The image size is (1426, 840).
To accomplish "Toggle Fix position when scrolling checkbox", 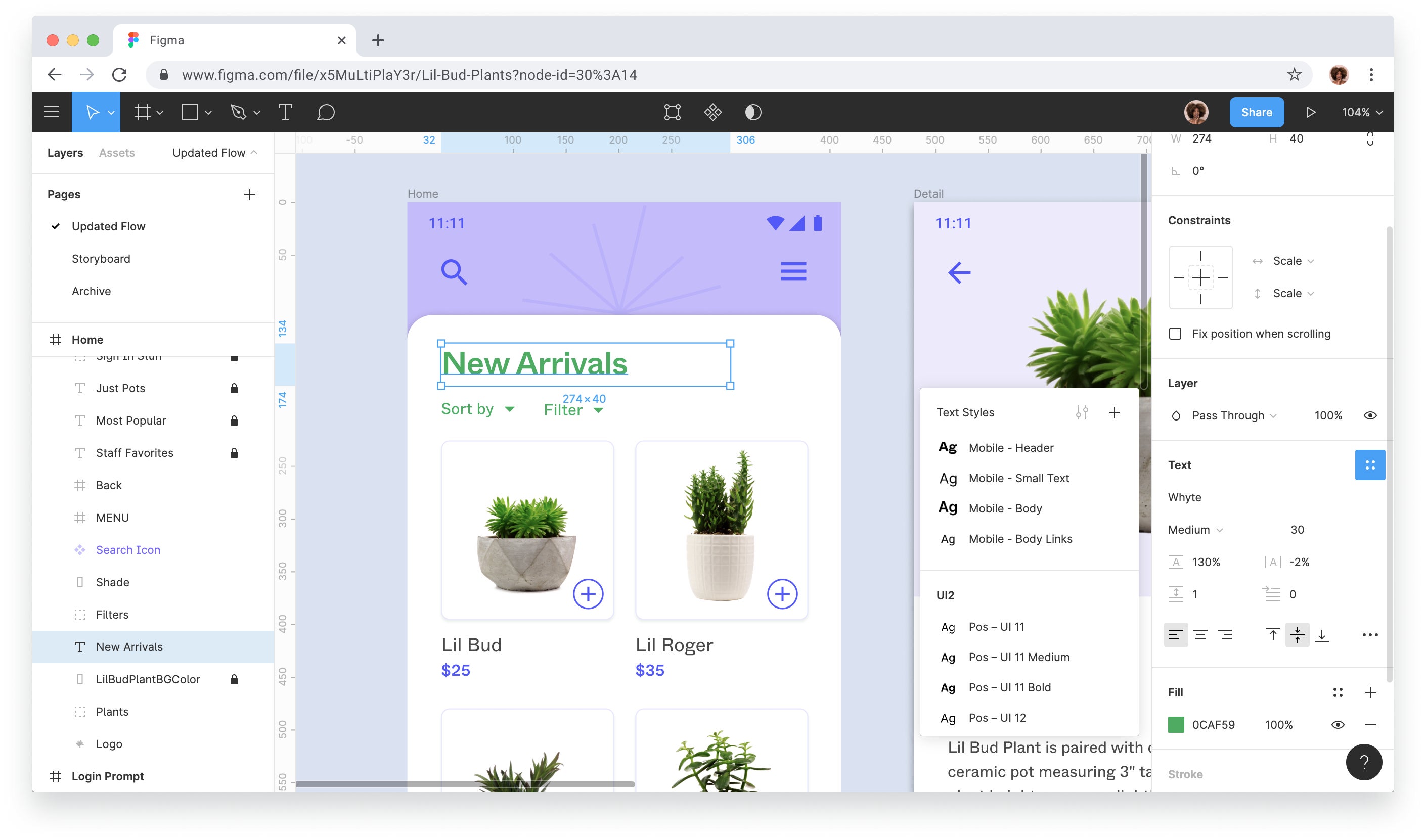I will coord(1177,333).
